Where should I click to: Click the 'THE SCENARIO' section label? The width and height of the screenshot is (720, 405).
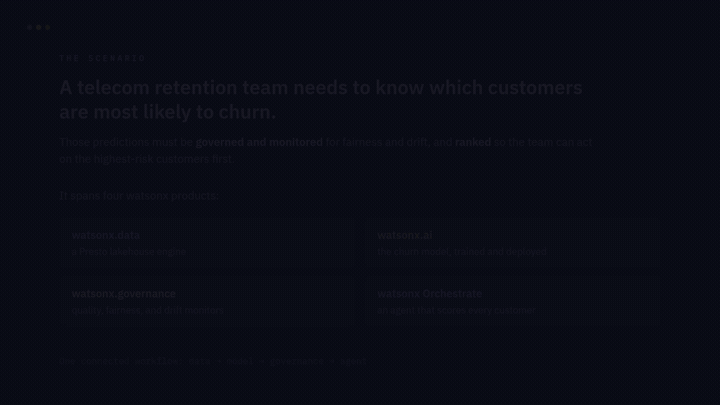[102, 58]
